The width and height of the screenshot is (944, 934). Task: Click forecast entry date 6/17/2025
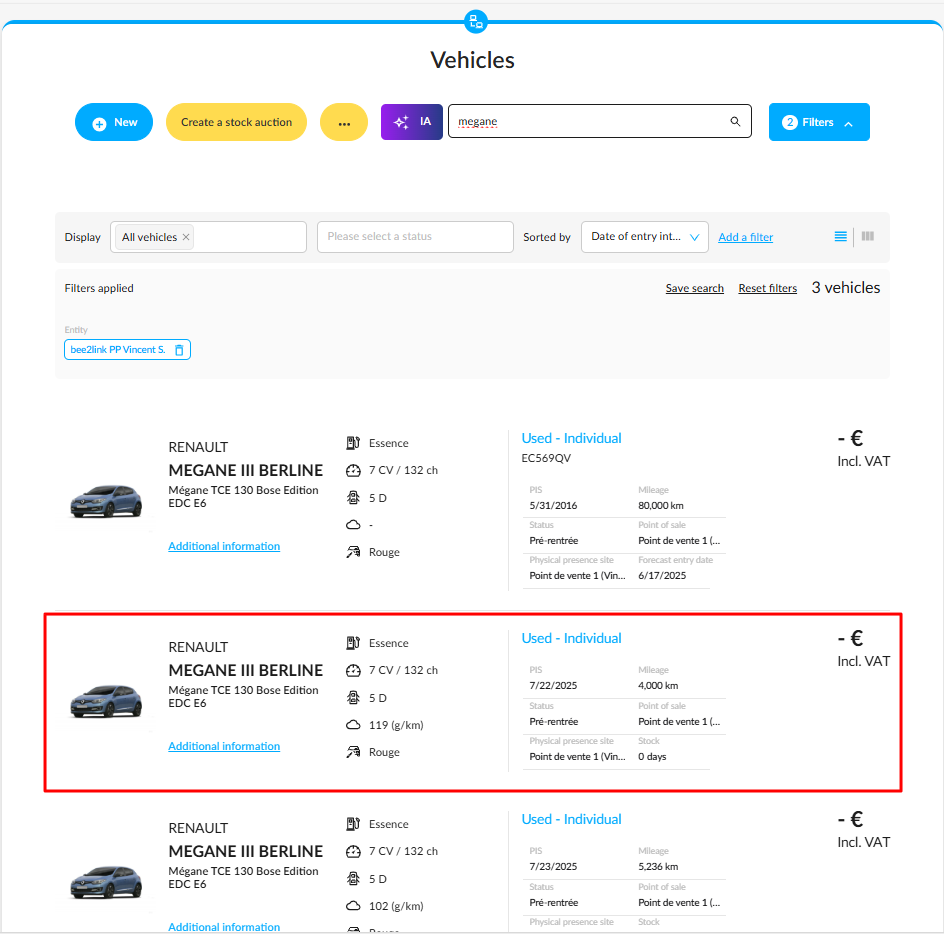662,576
